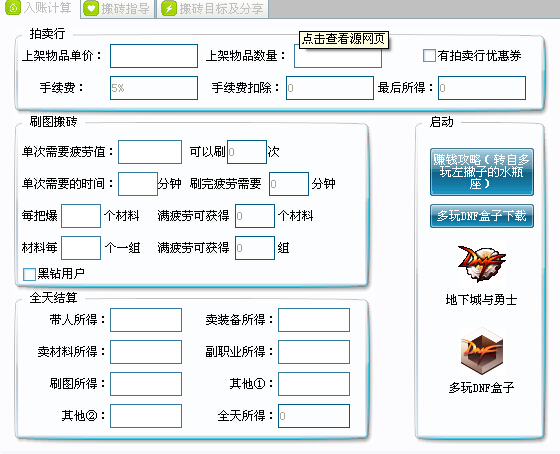Launch the 地下城与勇士 DNF game icon
The height and width of the screenshot is (454, 560).
pyautogui.click(x=481, y=264)
